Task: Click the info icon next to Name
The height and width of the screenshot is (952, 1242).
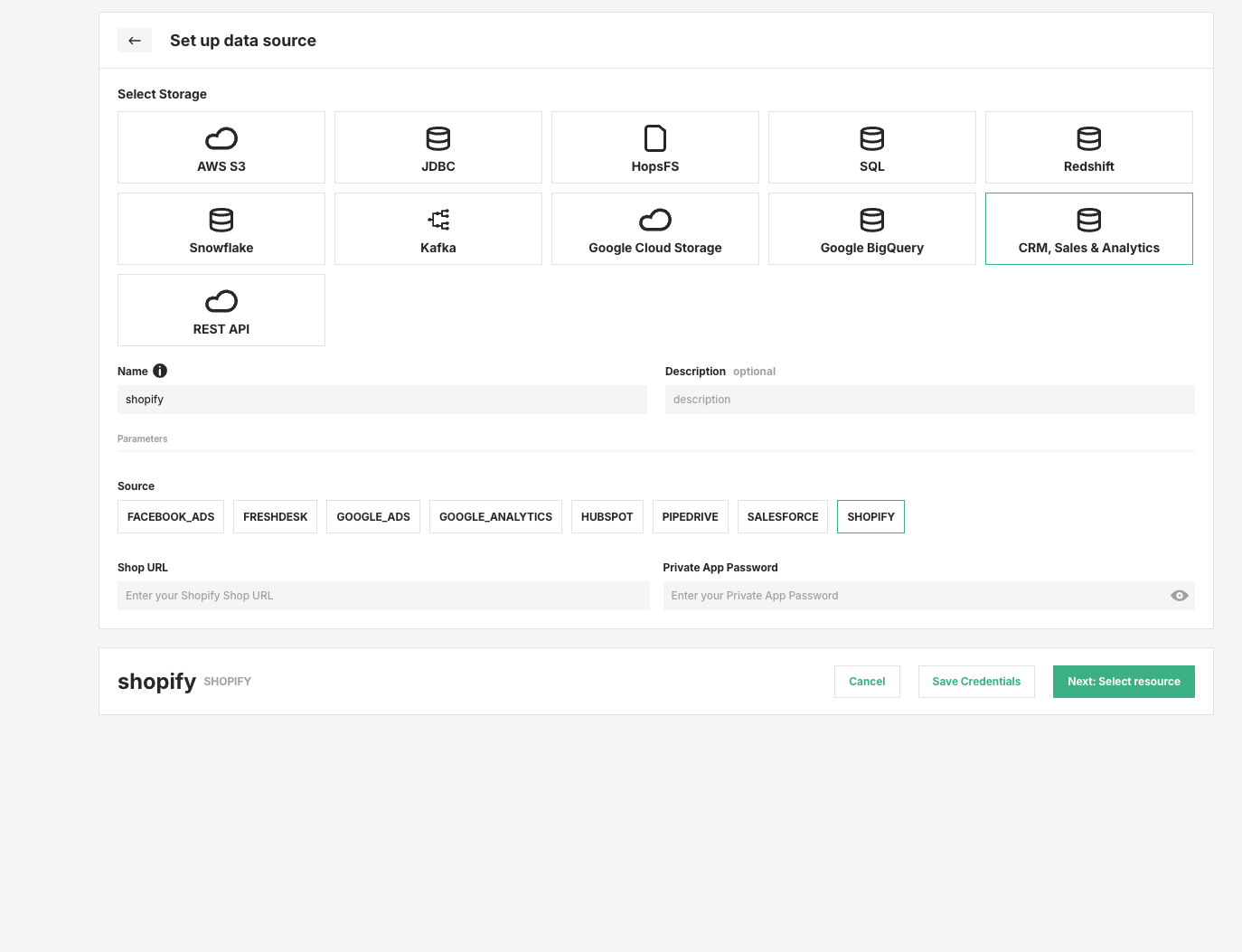Action: [x=160, y=371]
